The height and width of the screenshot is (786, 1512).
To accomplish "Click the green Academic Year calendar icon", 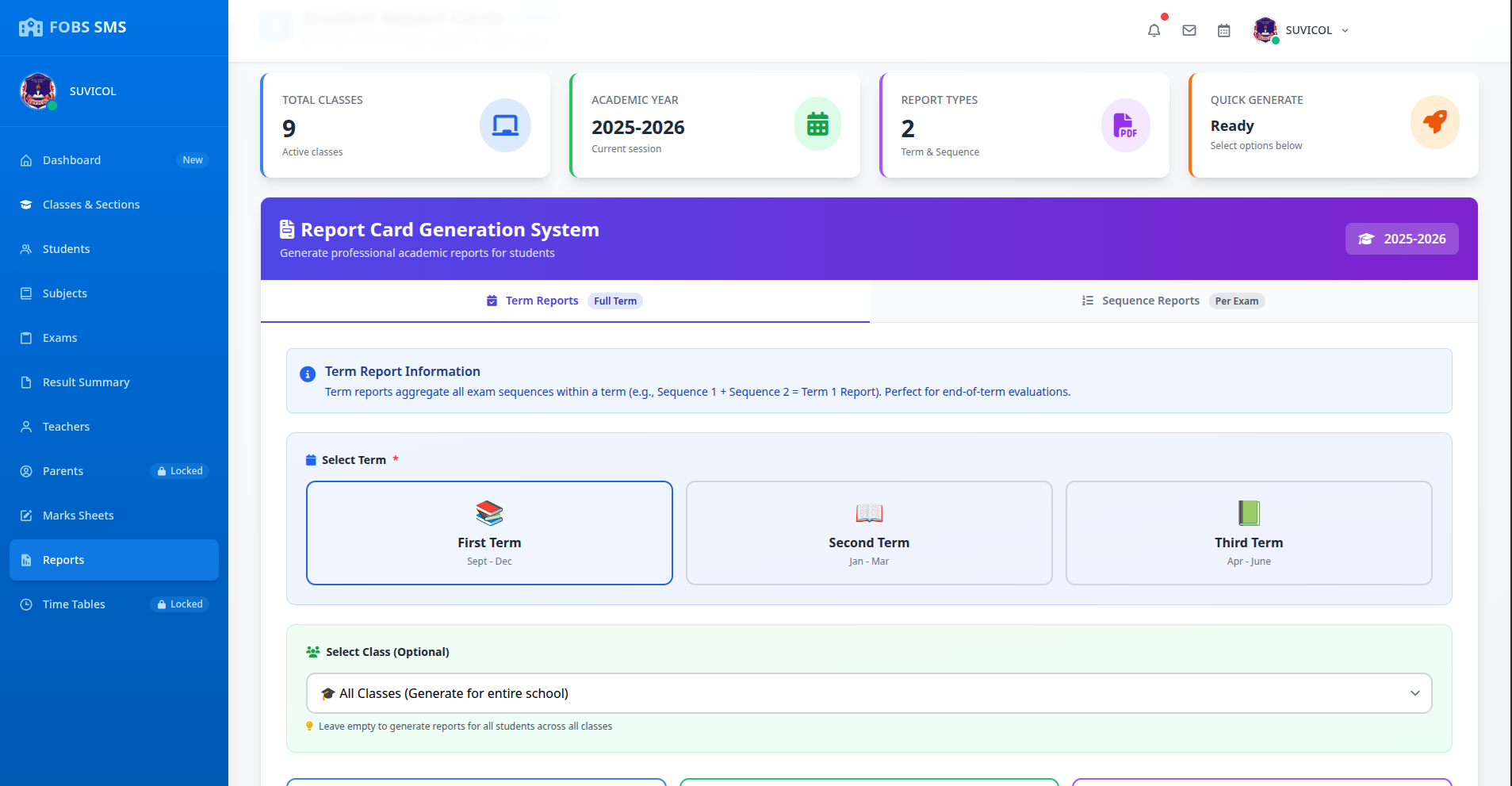I will (817, 124).
